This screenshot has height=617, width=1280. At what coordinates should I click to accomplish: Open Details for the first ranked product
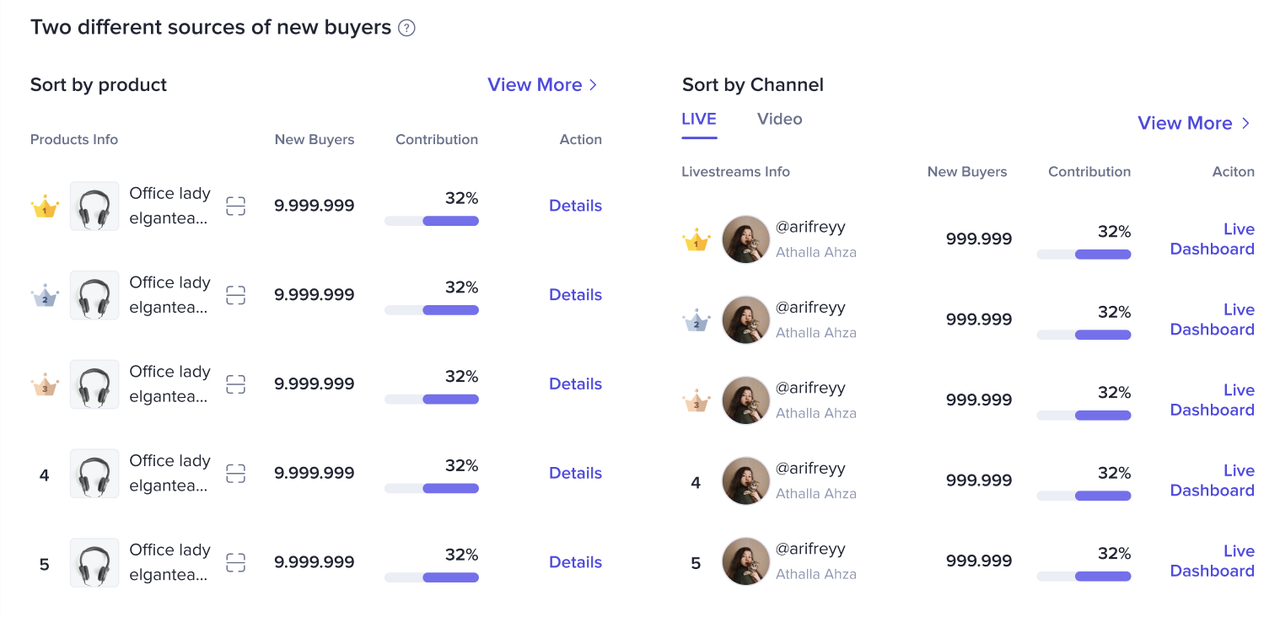(x=575, y=206)
